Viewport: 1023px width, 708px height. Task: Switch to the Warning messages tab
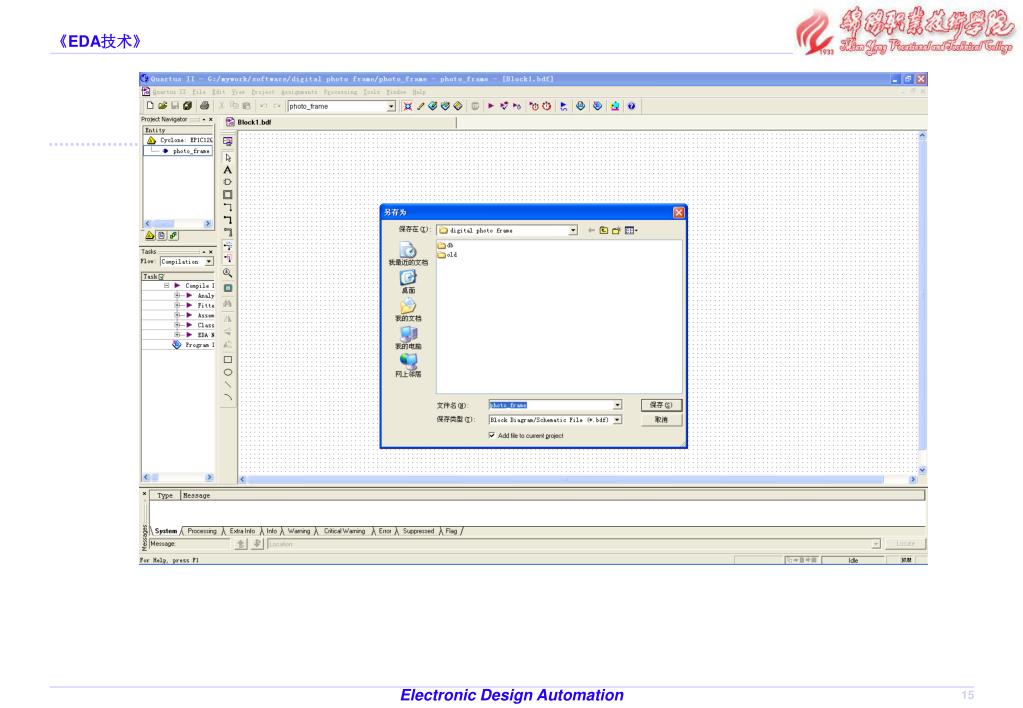(299, 531)
